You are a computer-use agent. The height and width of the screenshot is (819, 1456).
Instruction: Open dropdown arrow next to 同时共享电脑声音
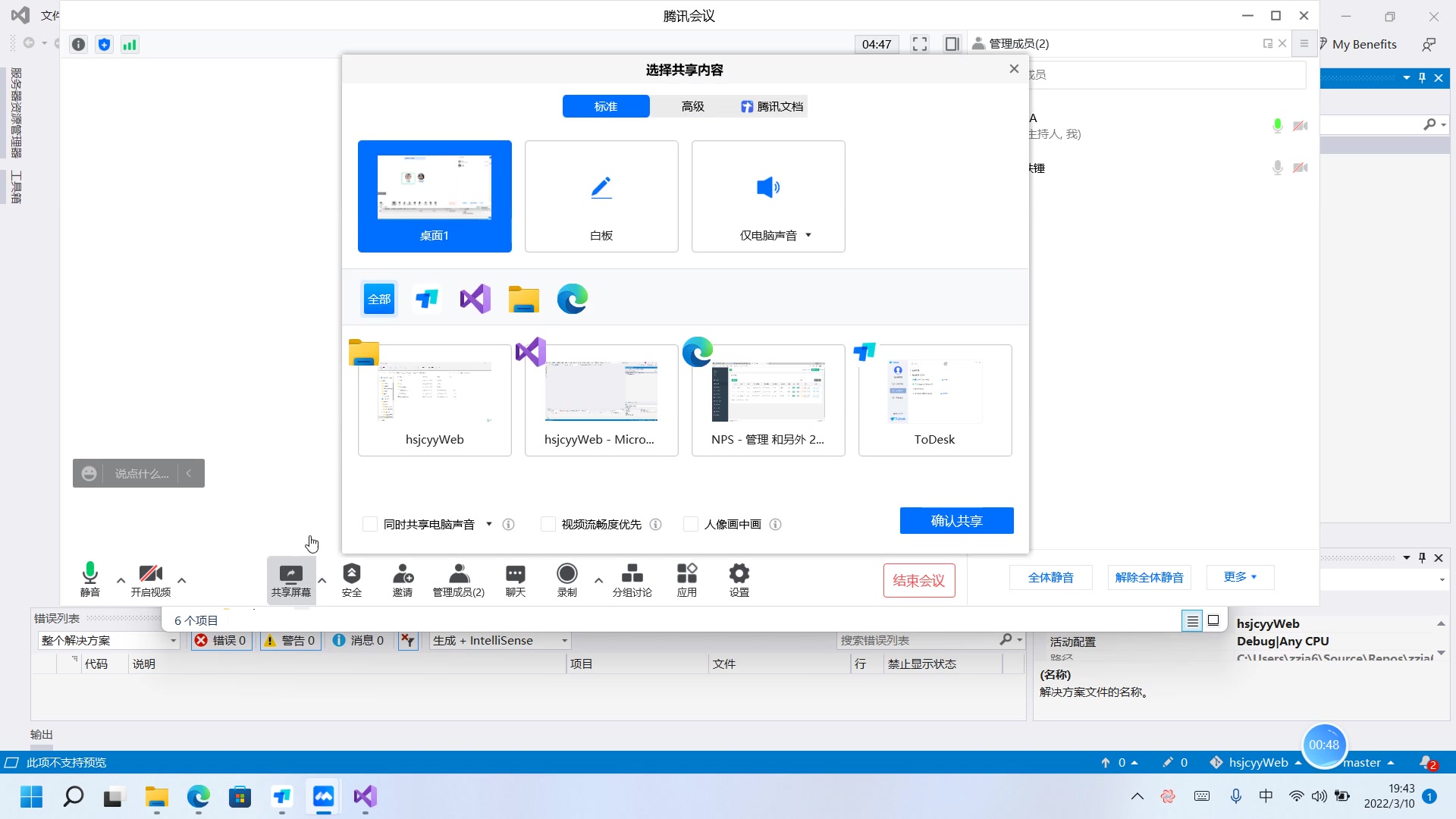489,524
